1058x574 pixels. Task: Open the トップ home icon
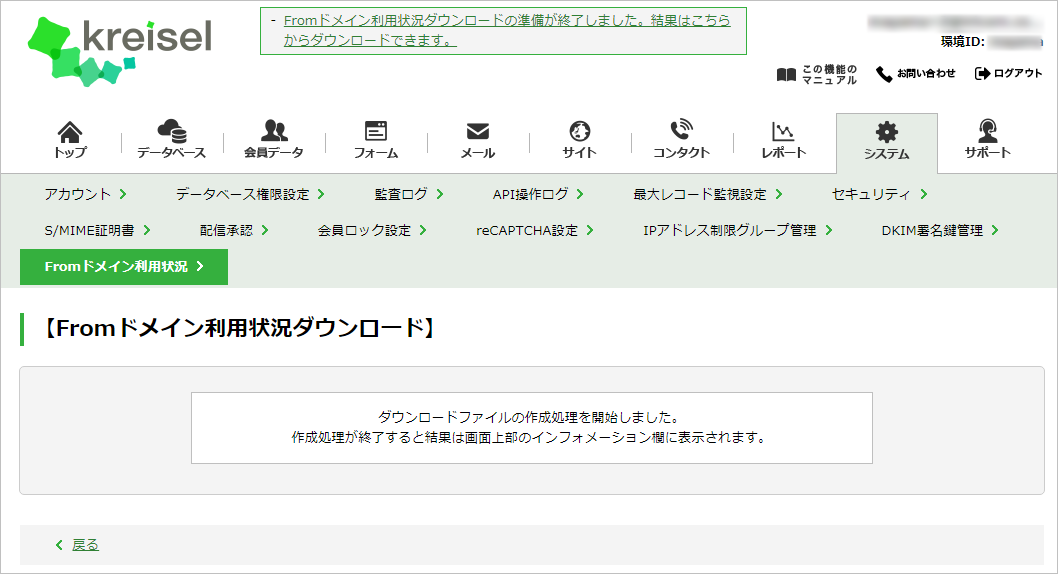click(70, 131)
